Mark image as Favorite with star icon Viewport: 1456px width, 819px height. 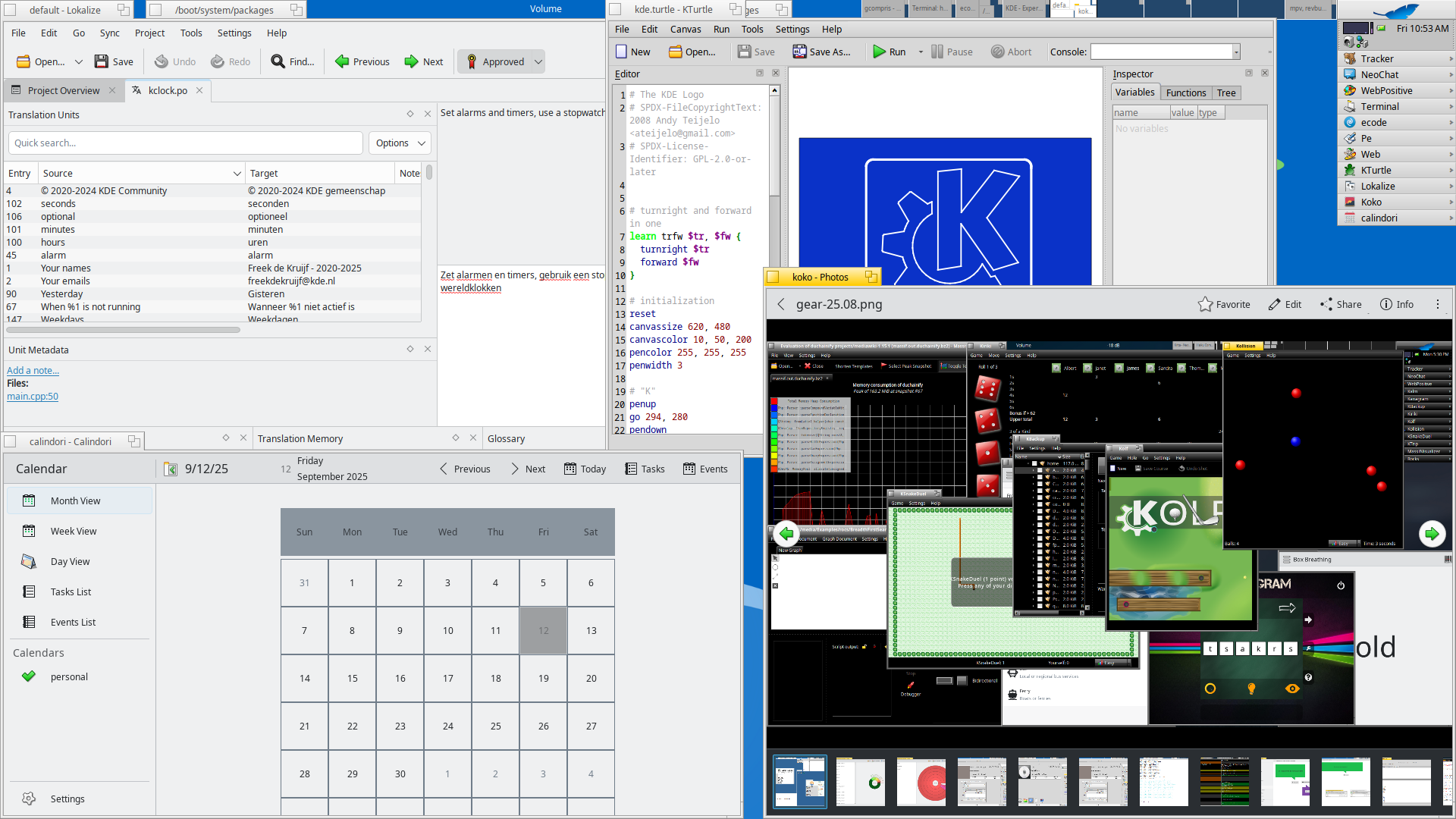tap(1205, 304)
